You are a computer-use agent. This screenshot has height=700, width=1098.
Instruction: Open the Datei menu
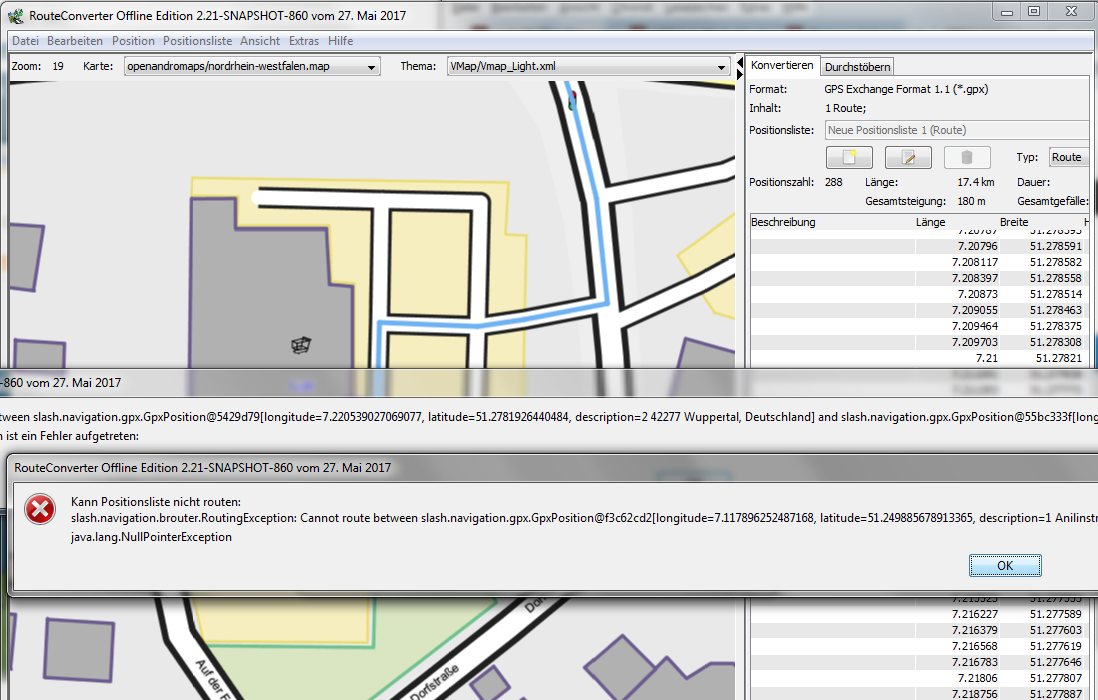pos(25,41)
